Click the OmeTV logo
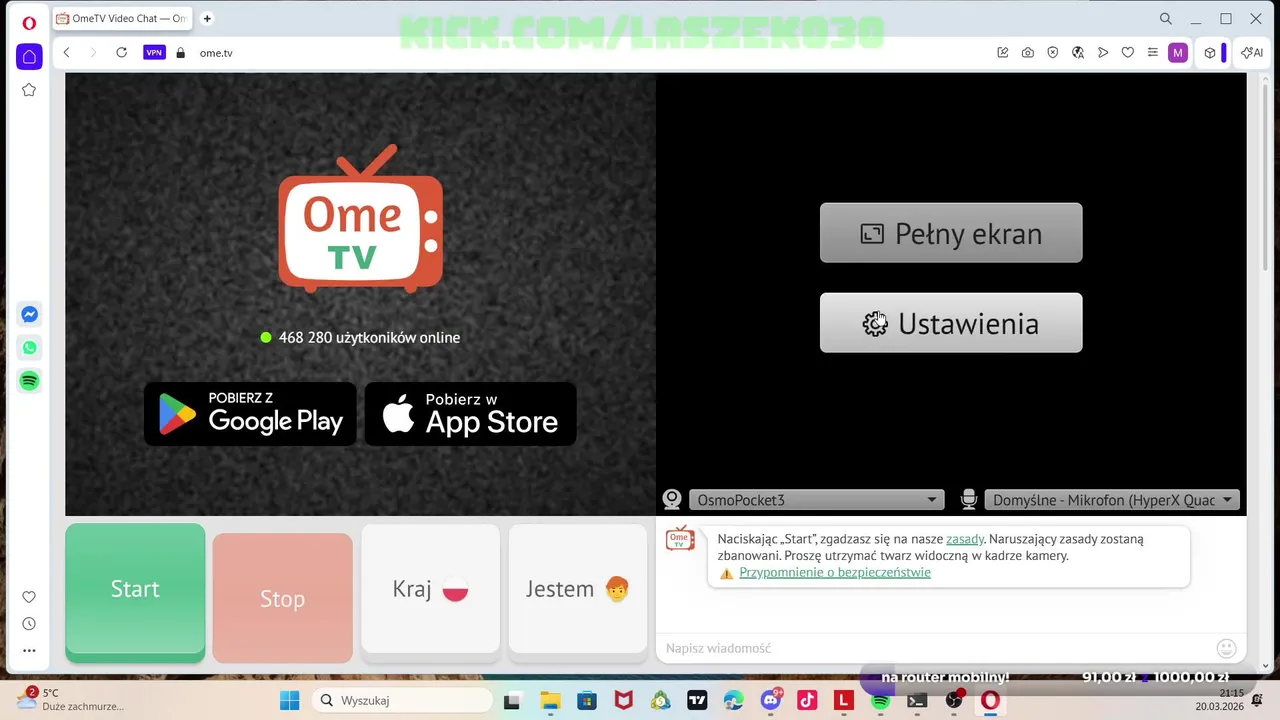 (x=360, y=218)
